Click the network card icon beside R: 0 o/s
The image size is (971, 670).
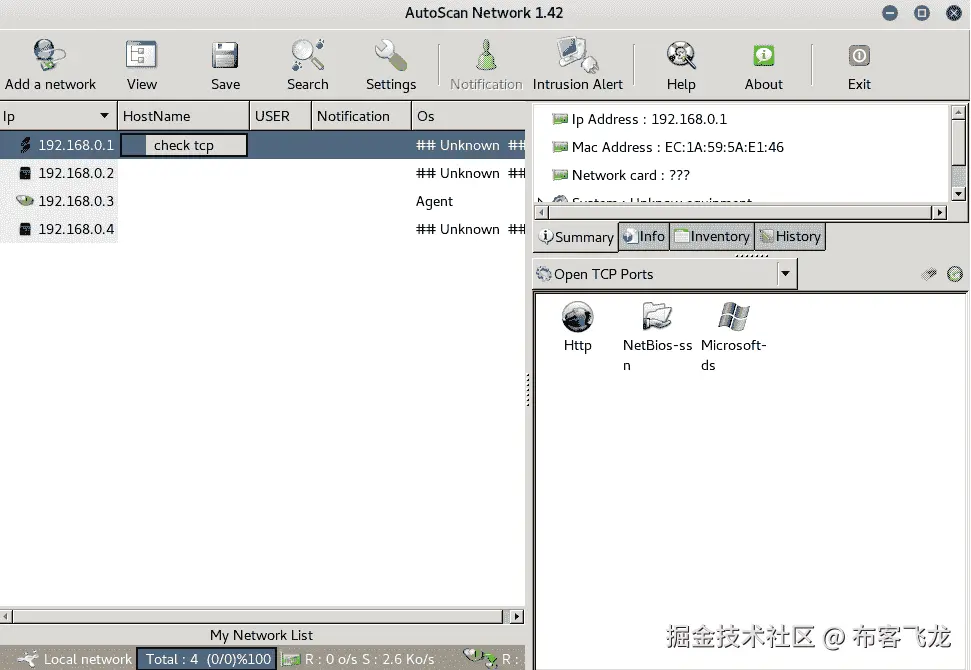click(x=290, y=659)
